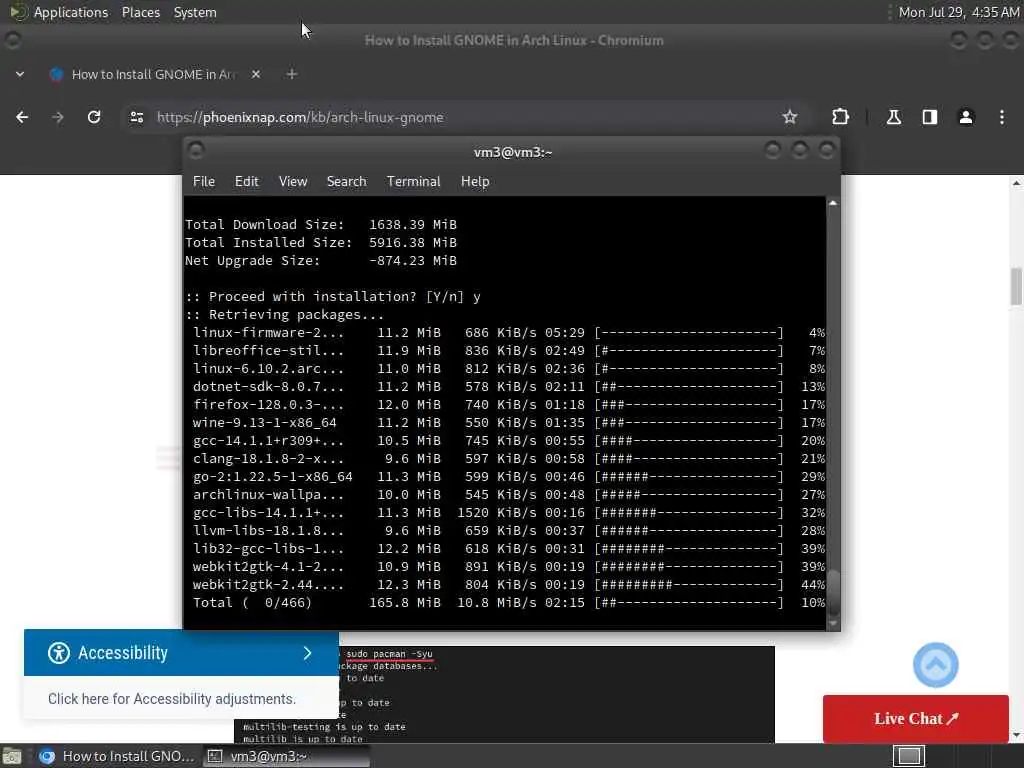Close the How to Install GNOME tab
This screenshot has width=1024, height=768.
pos(256,74)
